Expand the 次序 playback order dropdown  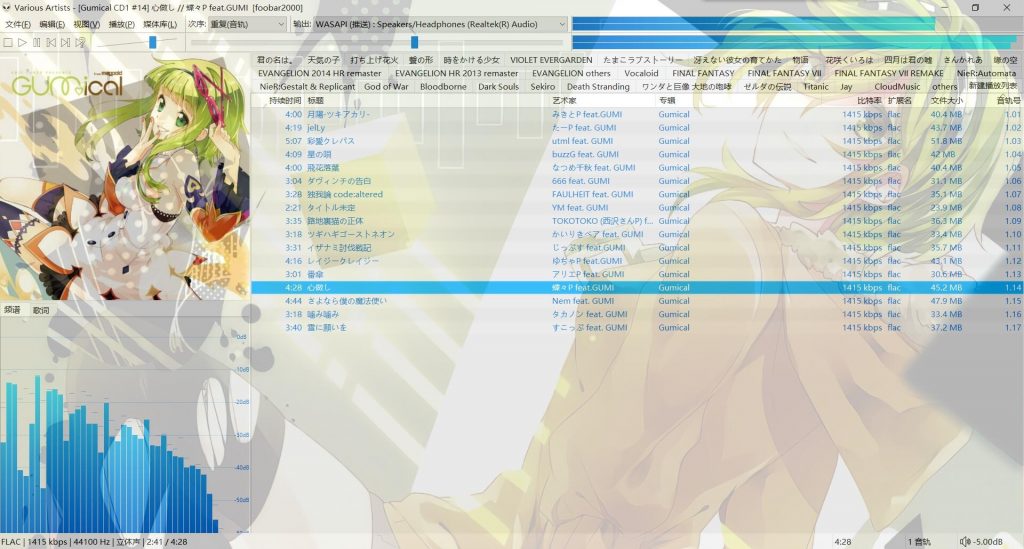(x=247, y=24)
